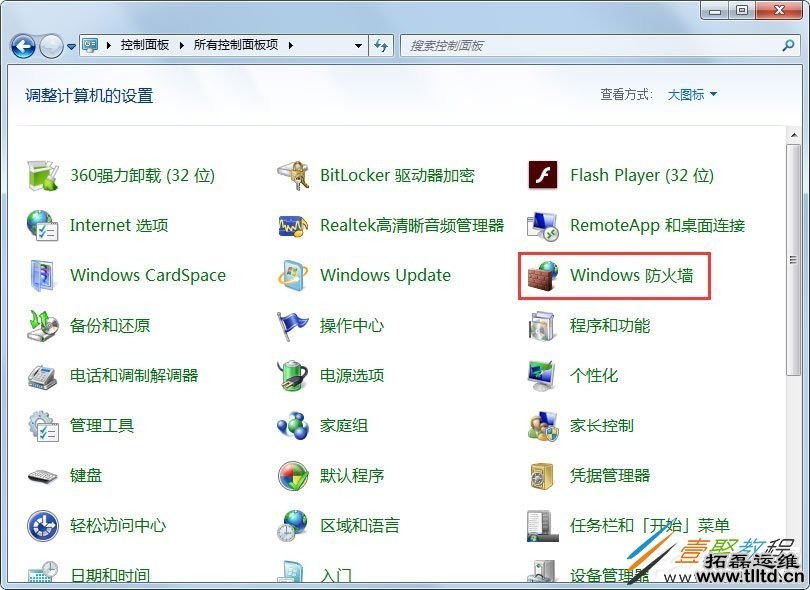Open Windows 防火墙 settings
Screen dimensions: 810x590
[x=632, y=275]
